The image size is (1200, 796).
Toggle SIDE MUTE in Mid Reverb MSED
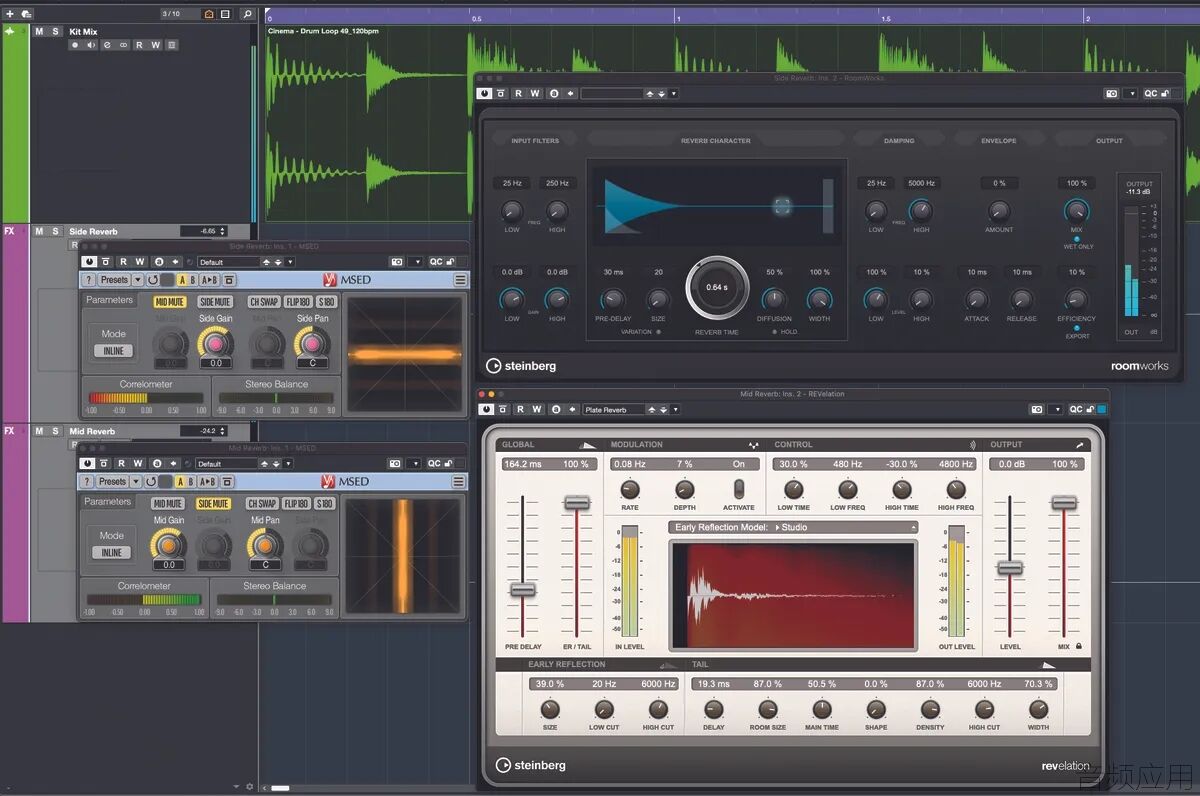(214, 504)
